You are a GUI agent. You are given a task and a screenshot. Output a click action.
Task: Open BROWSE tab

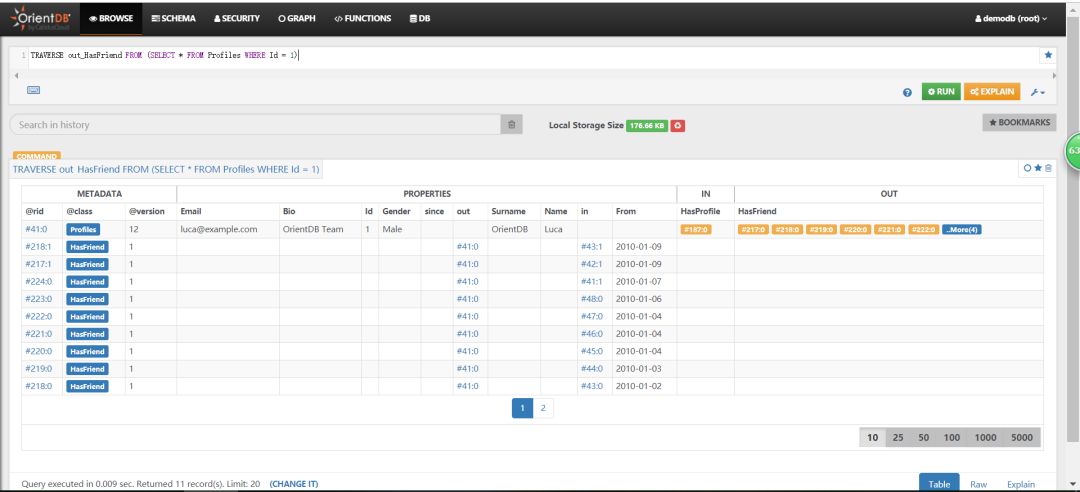(x=111, y=19)
